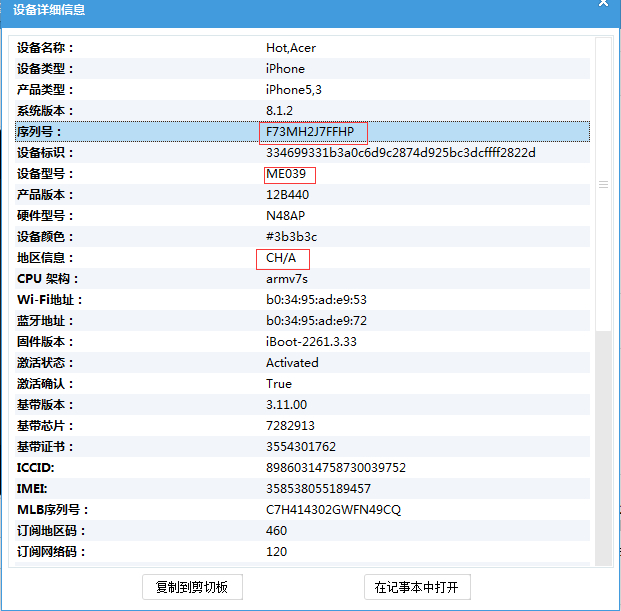Select the ICCID value 89860314758730039752

pos(335,468)
